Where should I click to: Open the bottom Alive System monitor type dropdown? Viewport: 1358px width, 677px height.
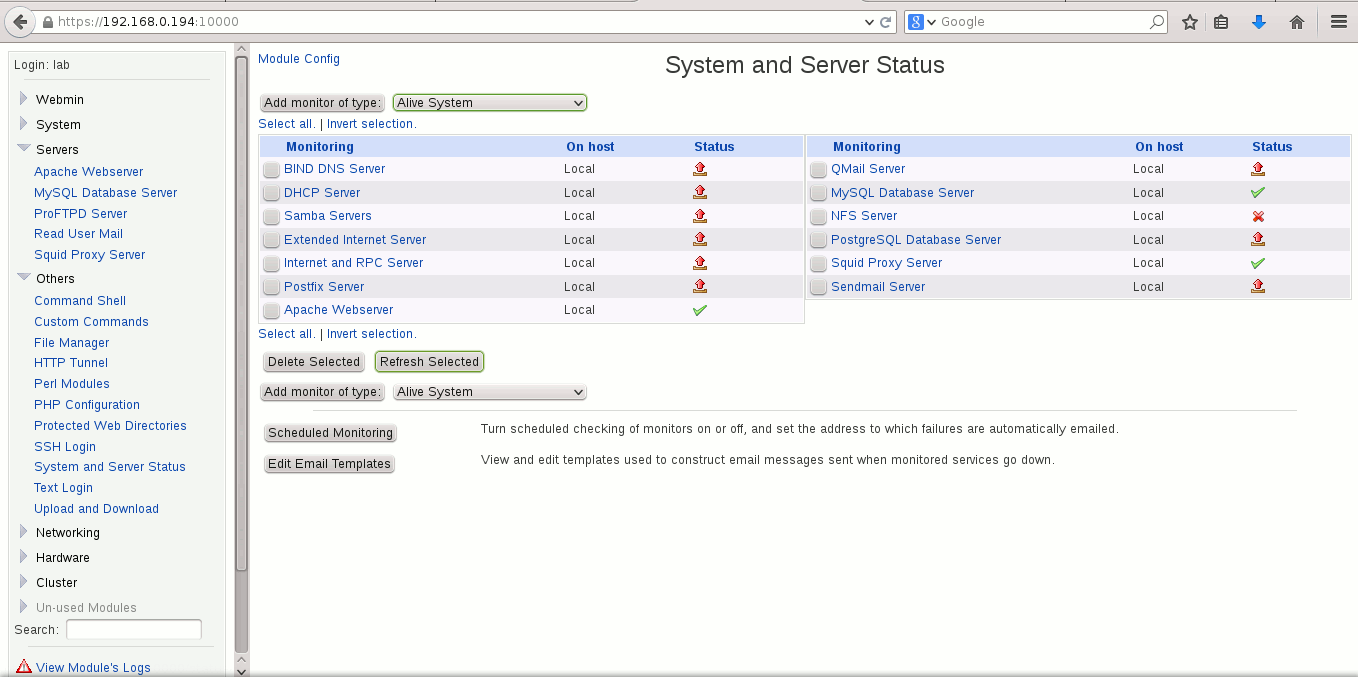pos(490,392)
